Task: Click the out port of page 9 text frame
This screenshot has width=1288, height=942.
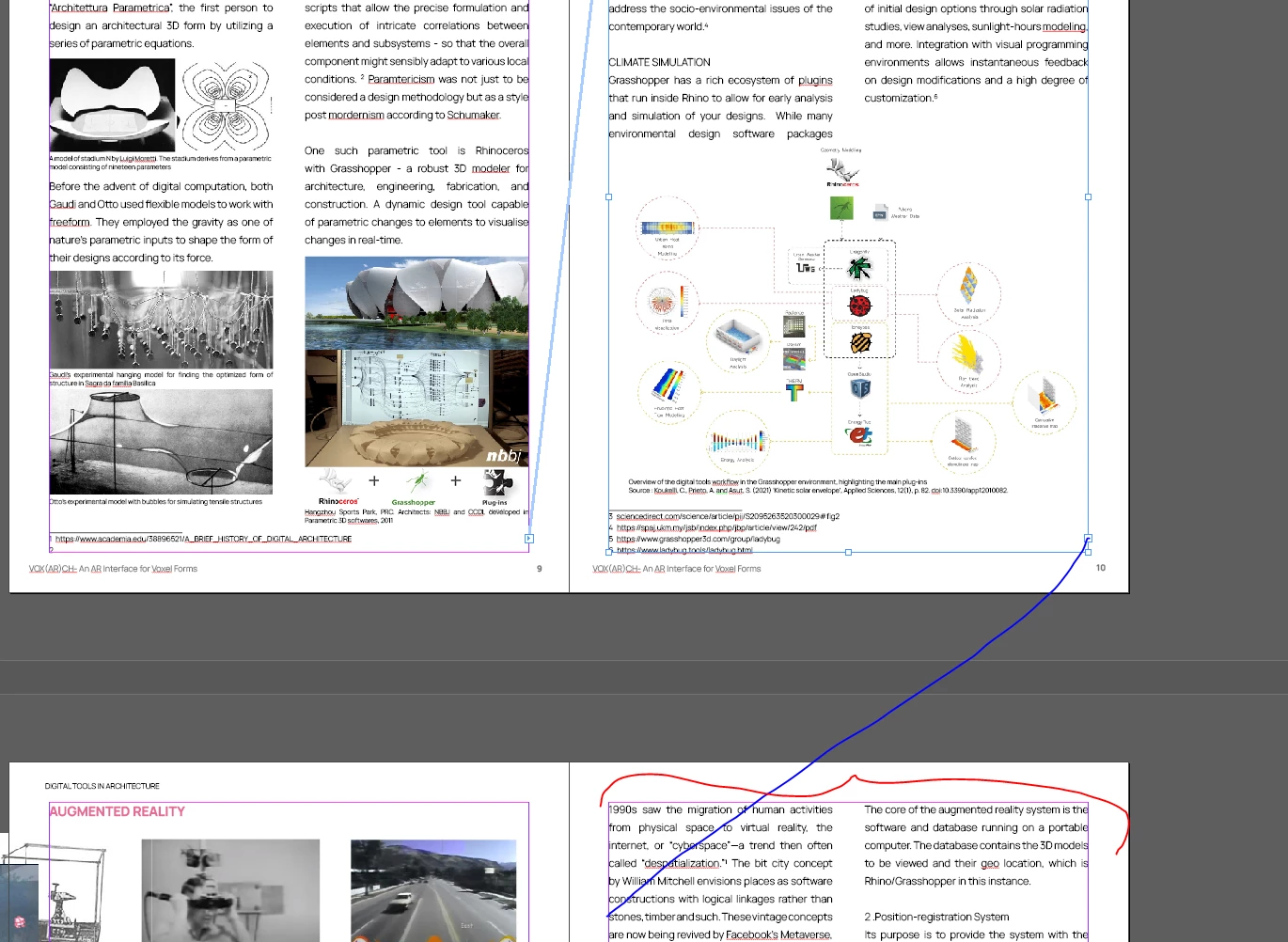Action: point(529,539)
